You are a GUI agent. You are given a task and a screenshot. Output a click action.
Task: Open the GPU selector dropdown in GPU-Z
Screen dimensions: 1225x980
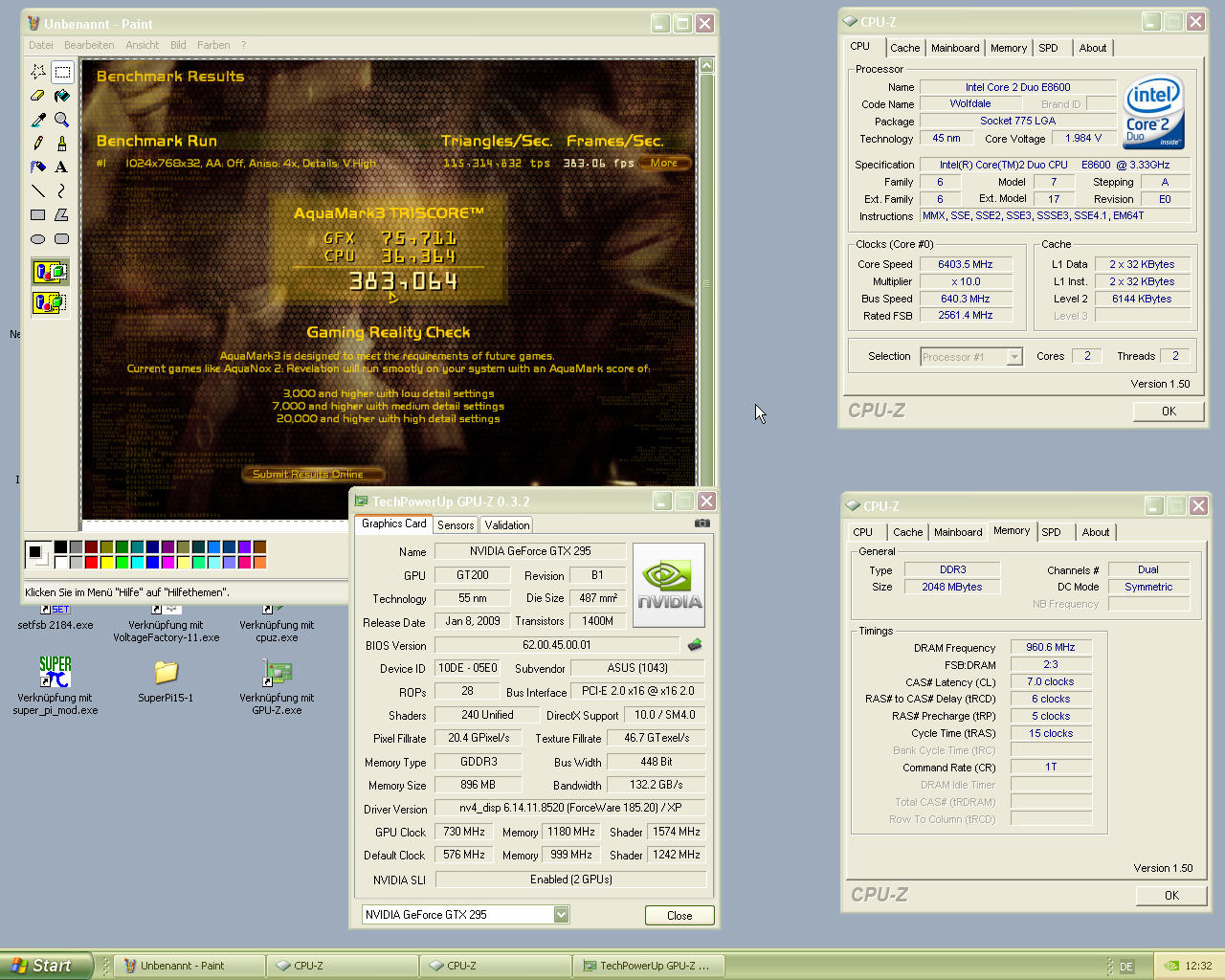pos(562,915)
